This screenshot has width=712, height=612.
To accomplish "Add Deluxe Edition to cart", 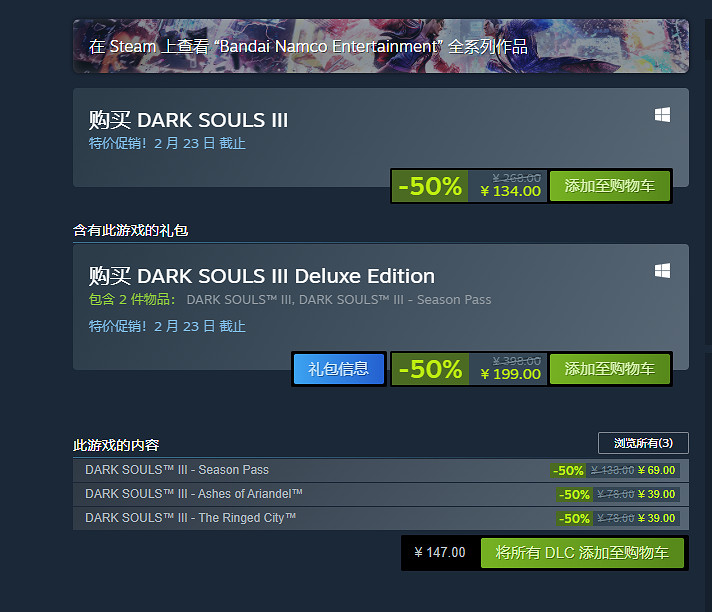I will pos(609,368).
